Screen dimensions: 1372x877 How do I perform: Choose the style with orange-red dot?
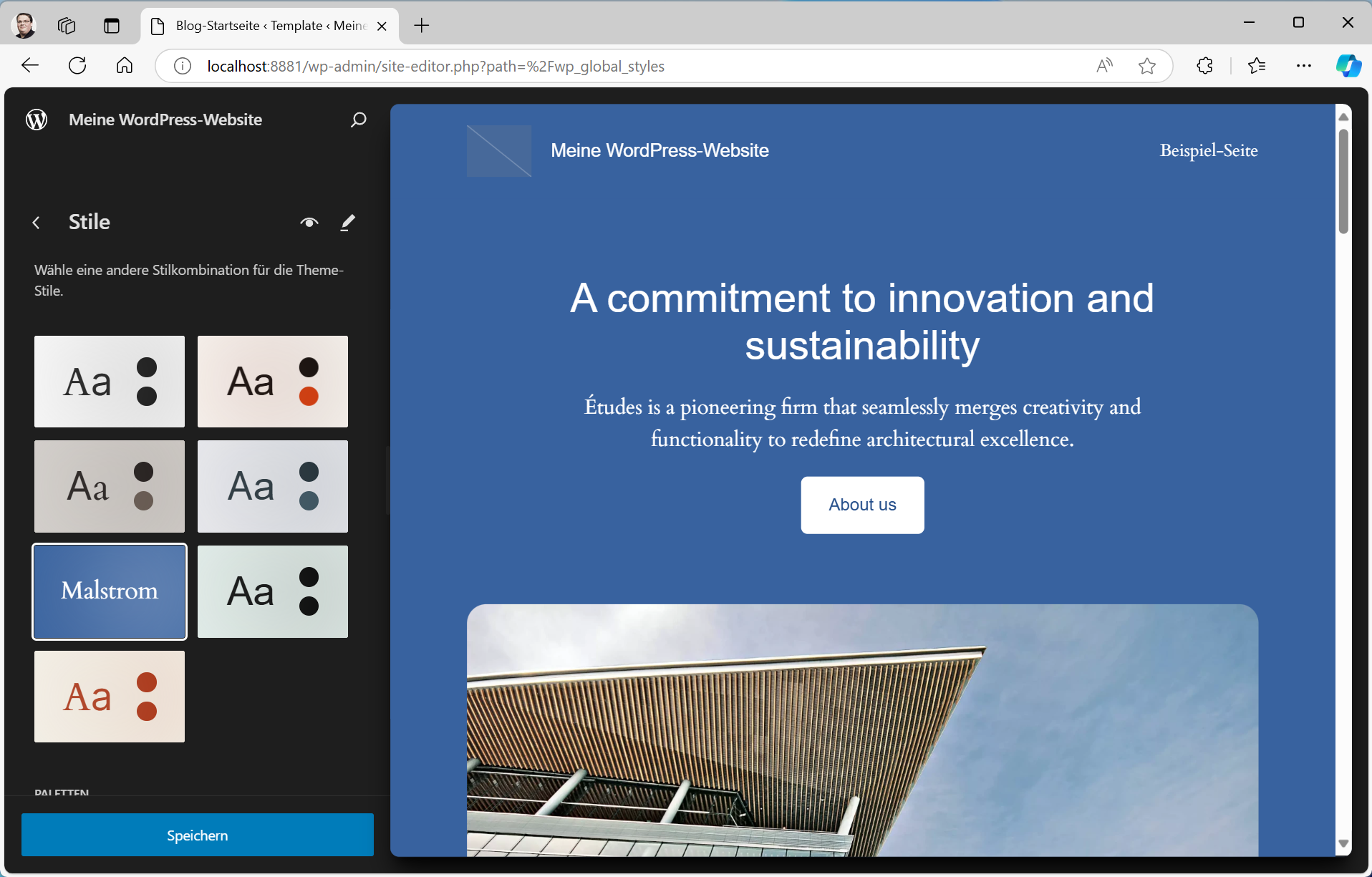tap(272, 382)
